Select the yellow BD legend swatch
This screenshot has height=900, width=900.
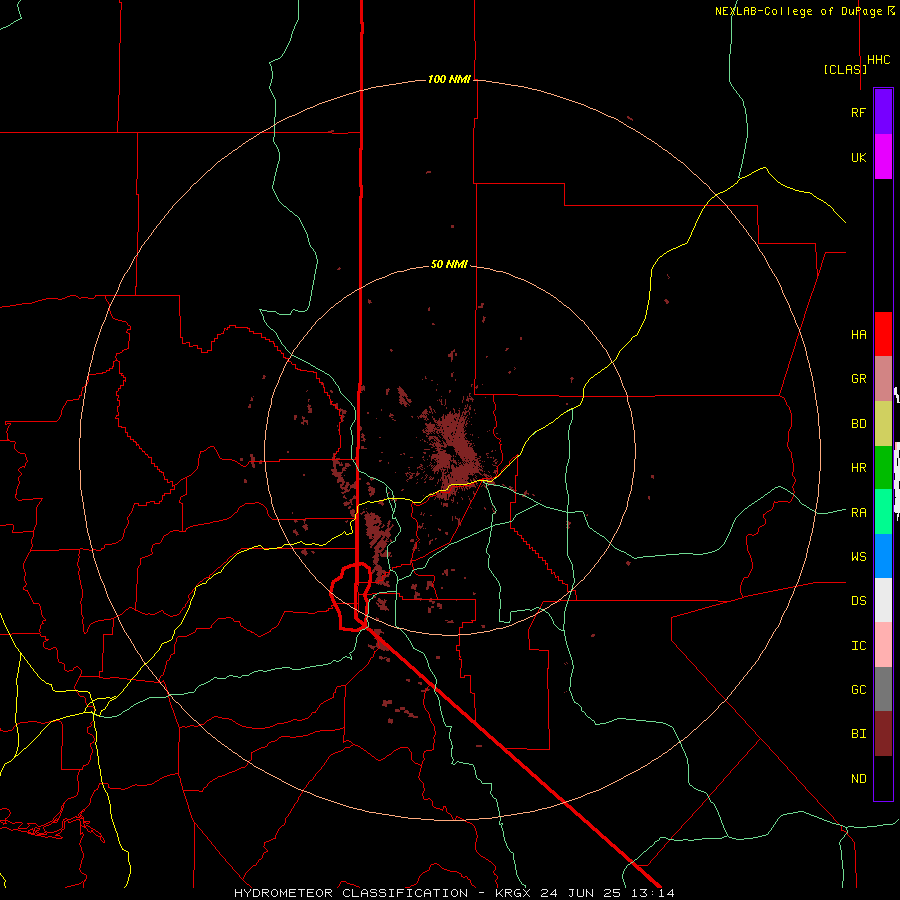pyautogui.click(x=883, y=424)
